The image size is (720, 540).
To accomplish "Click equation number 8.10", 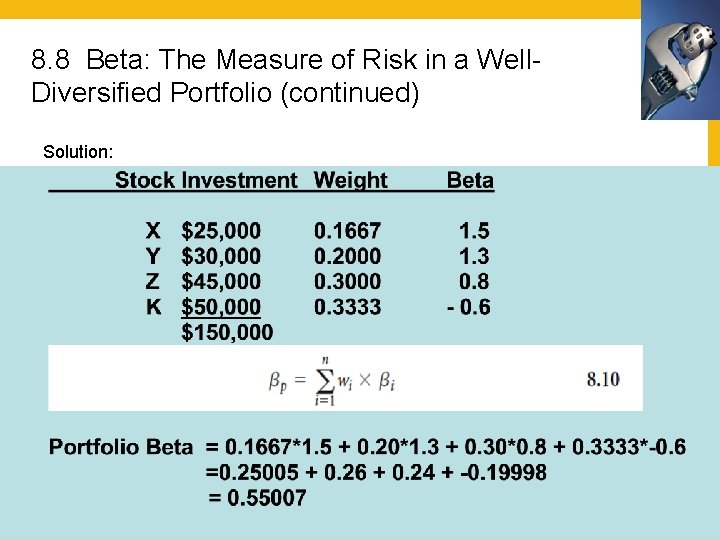I will [x=603, y=379].
